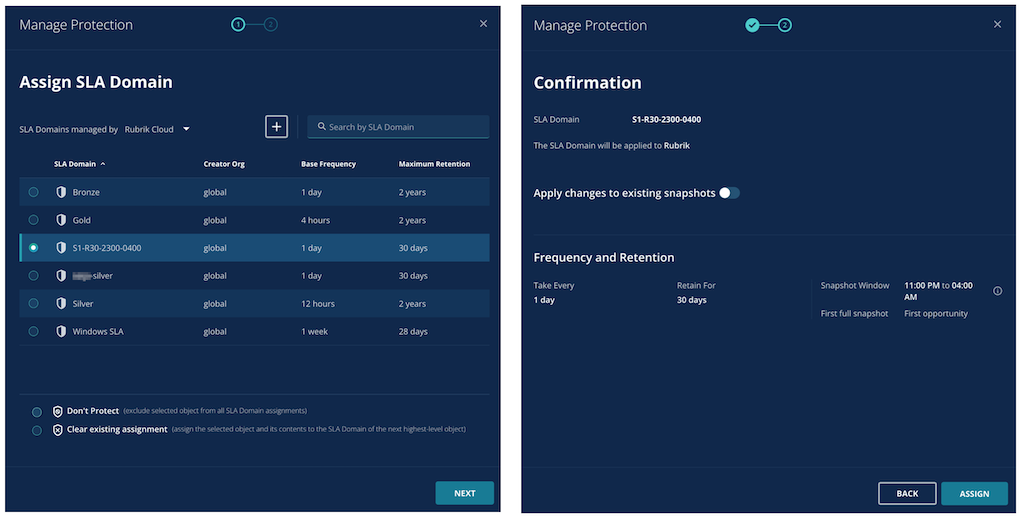Viewport: 1024px width, 522px height.
Task: Select the Gold SLA Domain radio button
Action: (x=33, y=220)
